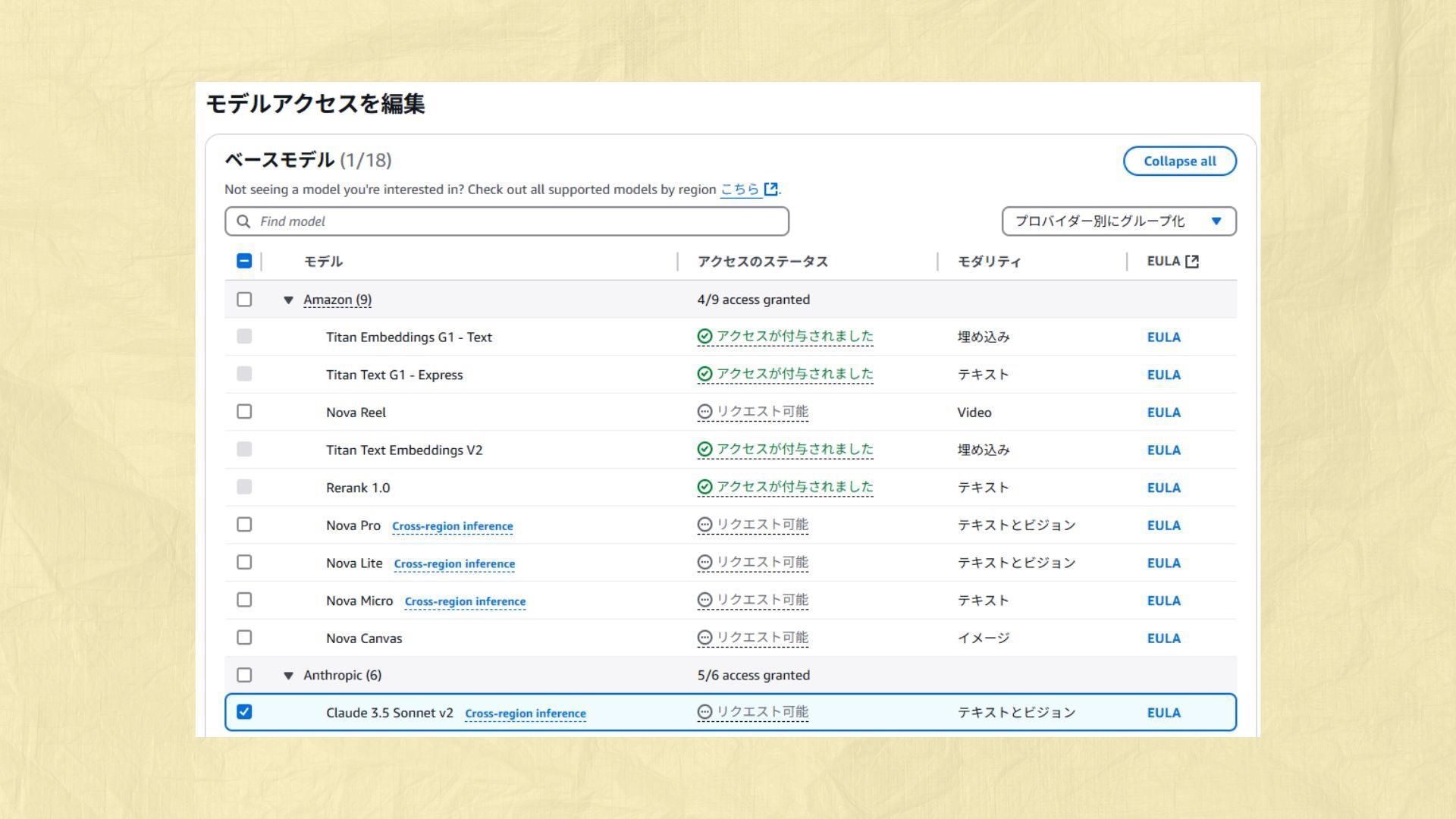1456x819 pixels.
Task: Click the requestable status icon for Nova Lite
Action: pos(704,562)
